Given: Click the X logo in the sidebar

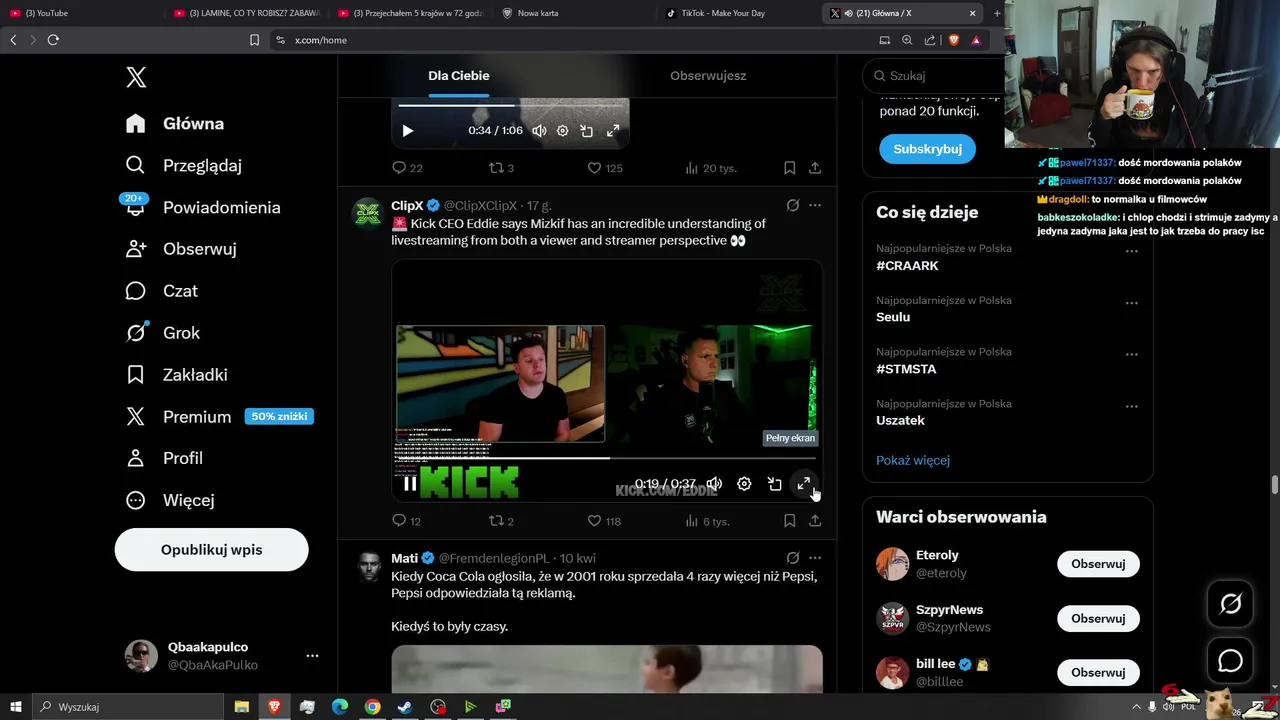Looking at the screenshot, I should click(136, 77).
